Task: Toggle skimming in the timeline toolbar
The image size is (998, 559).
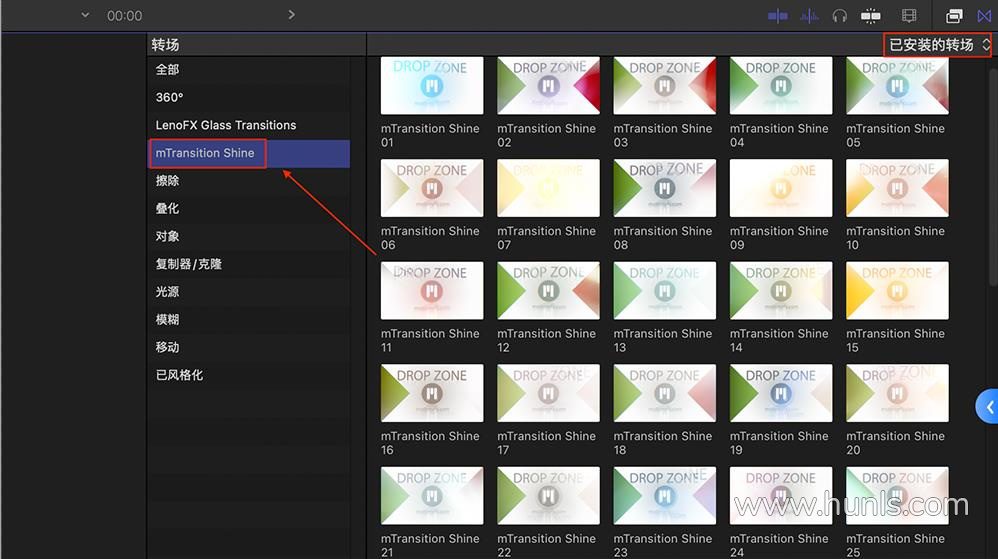Action: (x=777, y=16)
